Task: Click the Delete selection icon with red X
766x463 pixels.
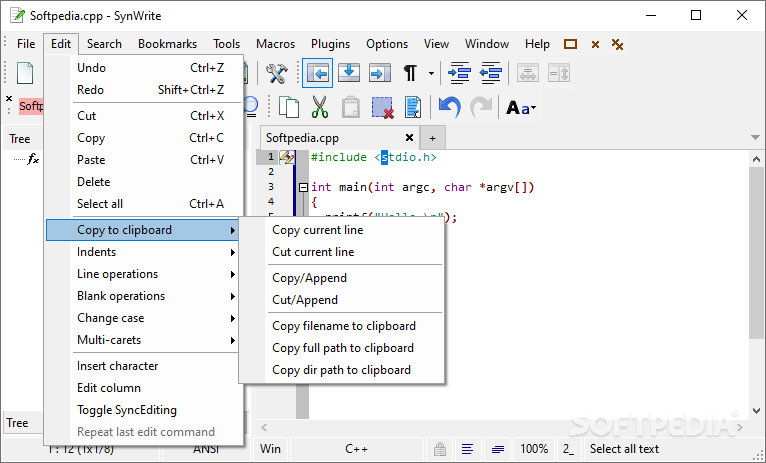Action: tap(382, 107)
